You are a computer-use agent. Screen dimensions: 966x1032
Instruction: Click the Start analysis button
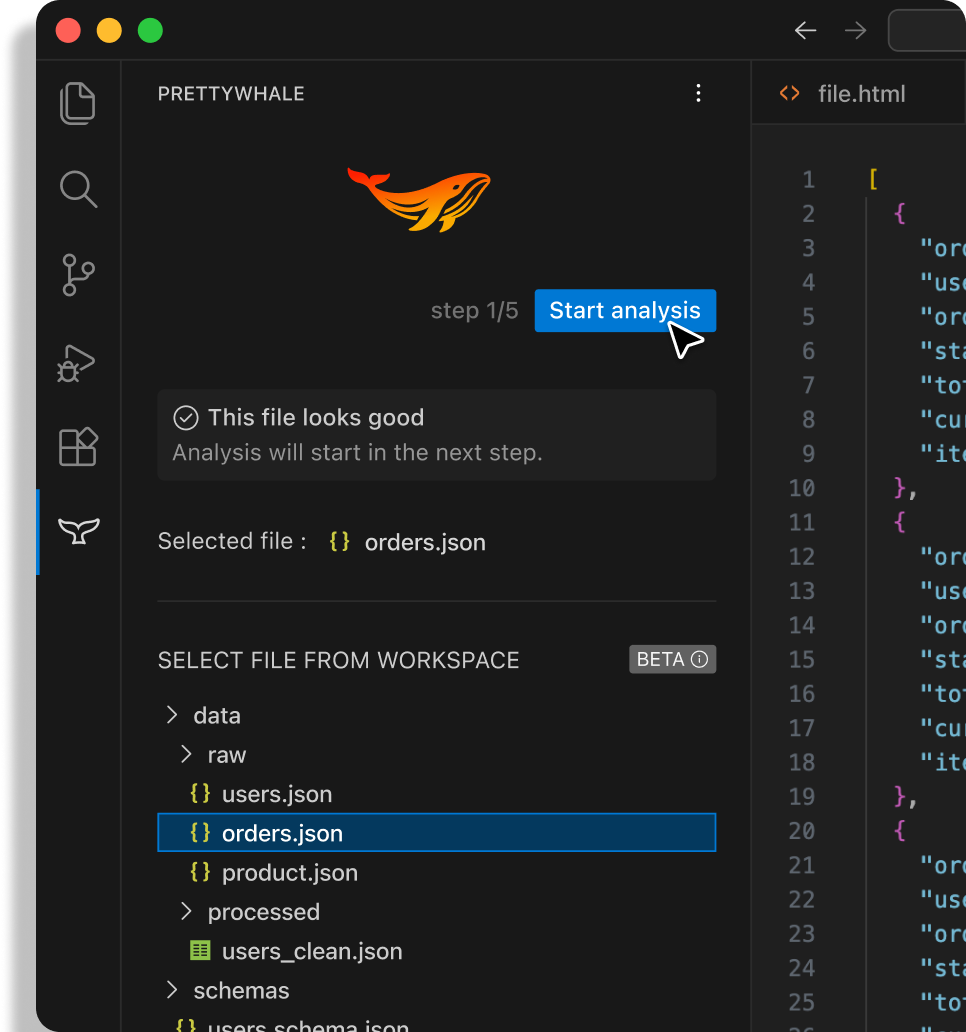click(x=624, y=311)
